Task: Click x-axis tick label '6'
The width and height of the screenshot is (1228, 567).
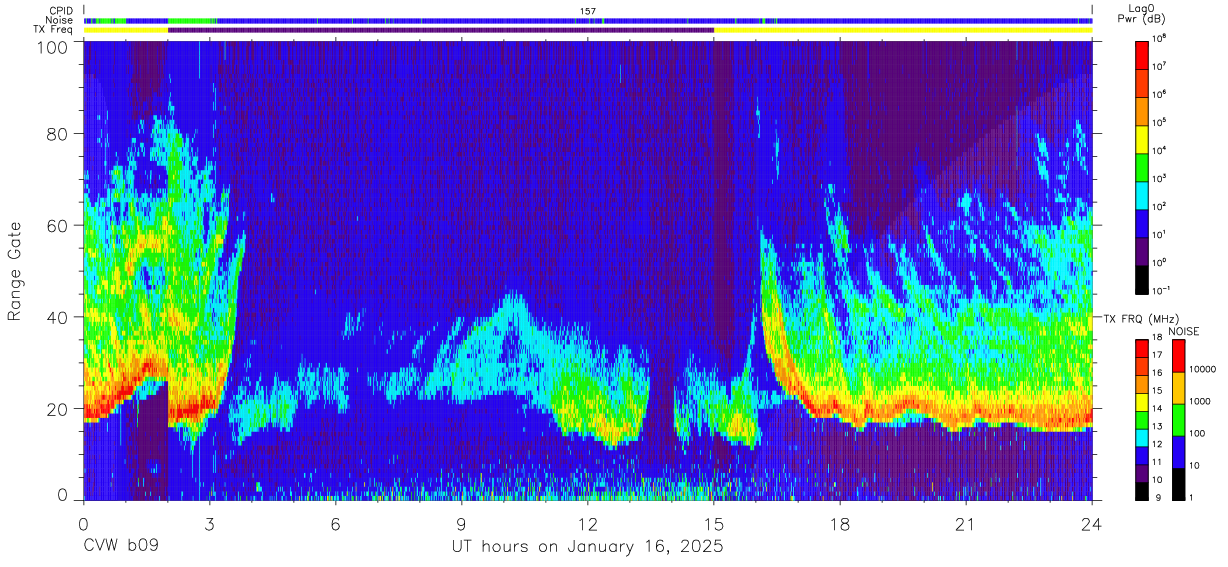Action: (x=336, y=523)
